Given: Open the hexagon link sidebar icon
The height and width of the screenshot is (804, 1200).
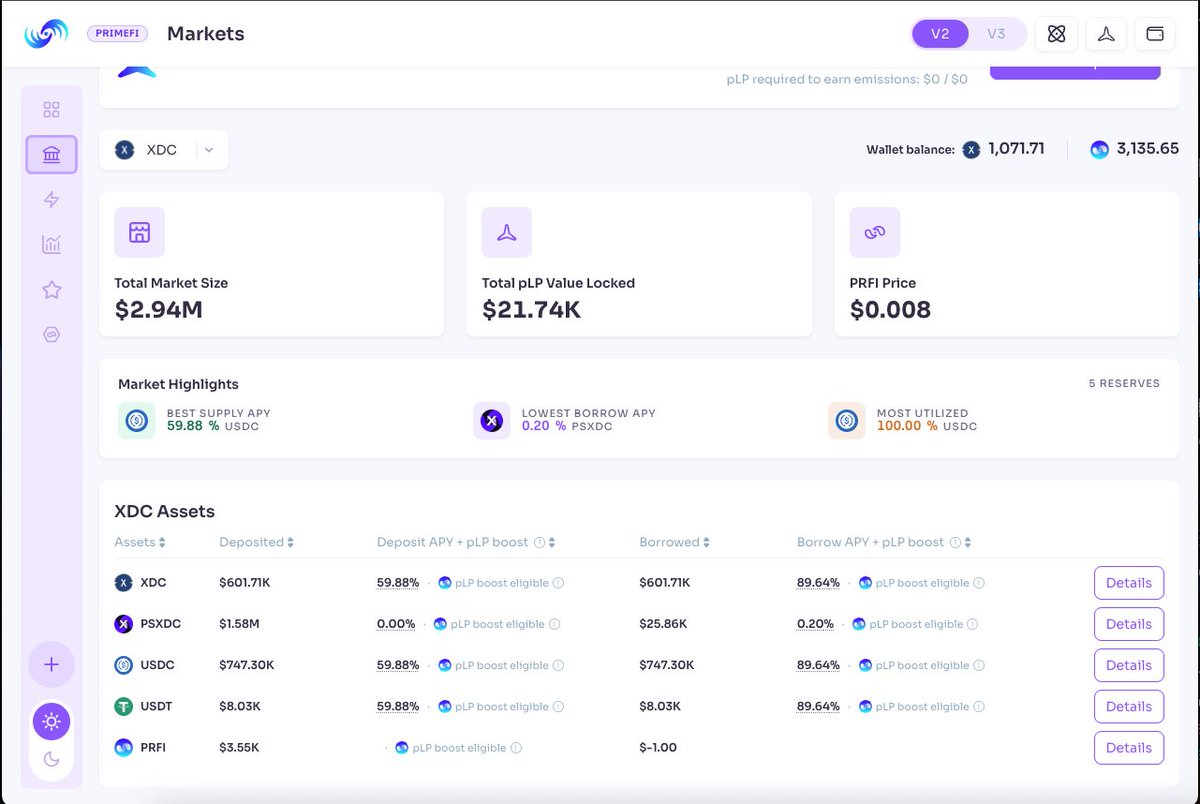Looking at the screenshot, I should click(x=52, y=335).
